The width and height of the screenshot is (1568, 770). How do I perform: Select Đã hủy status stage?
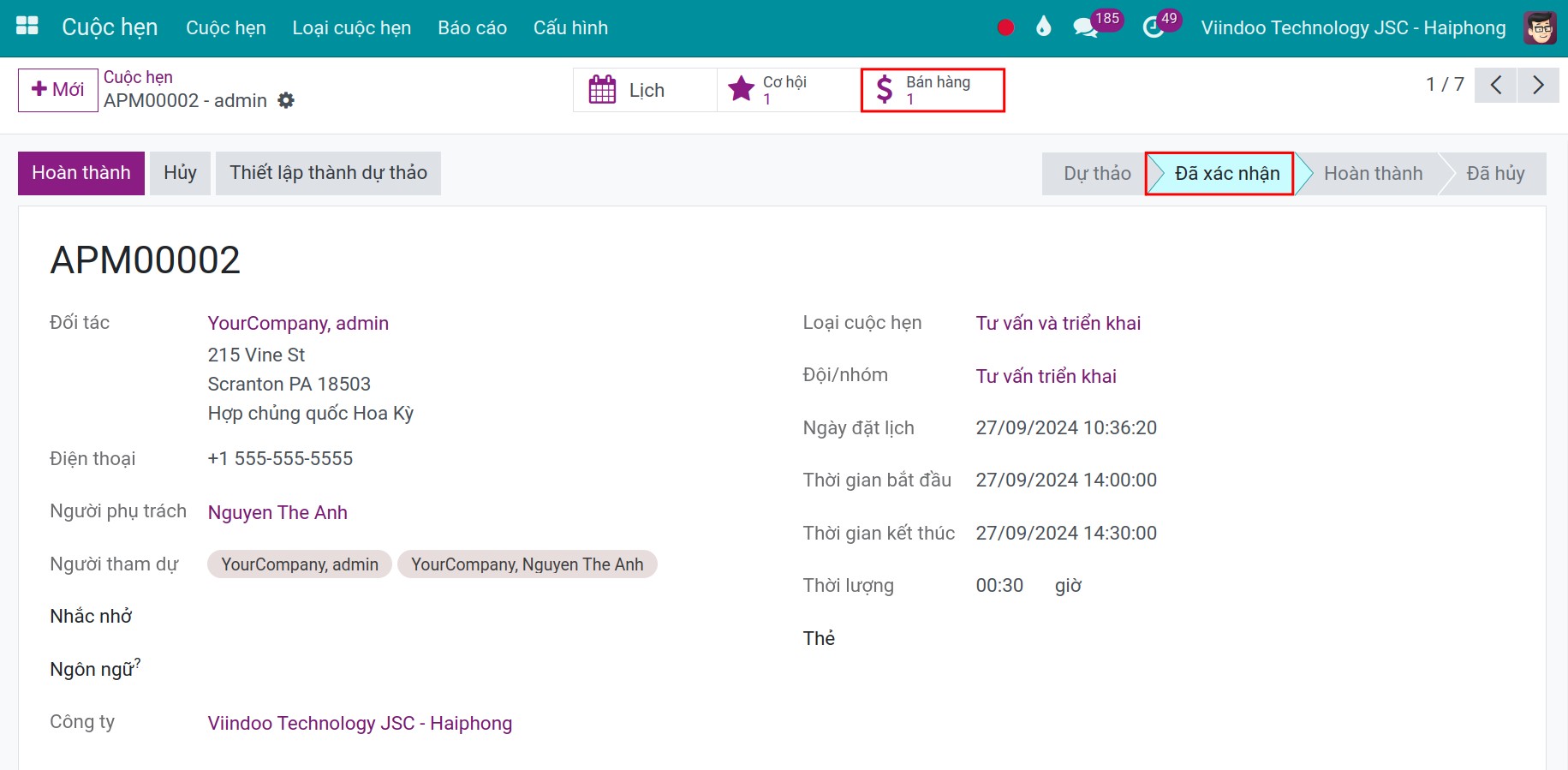[x=1495, y=174]
